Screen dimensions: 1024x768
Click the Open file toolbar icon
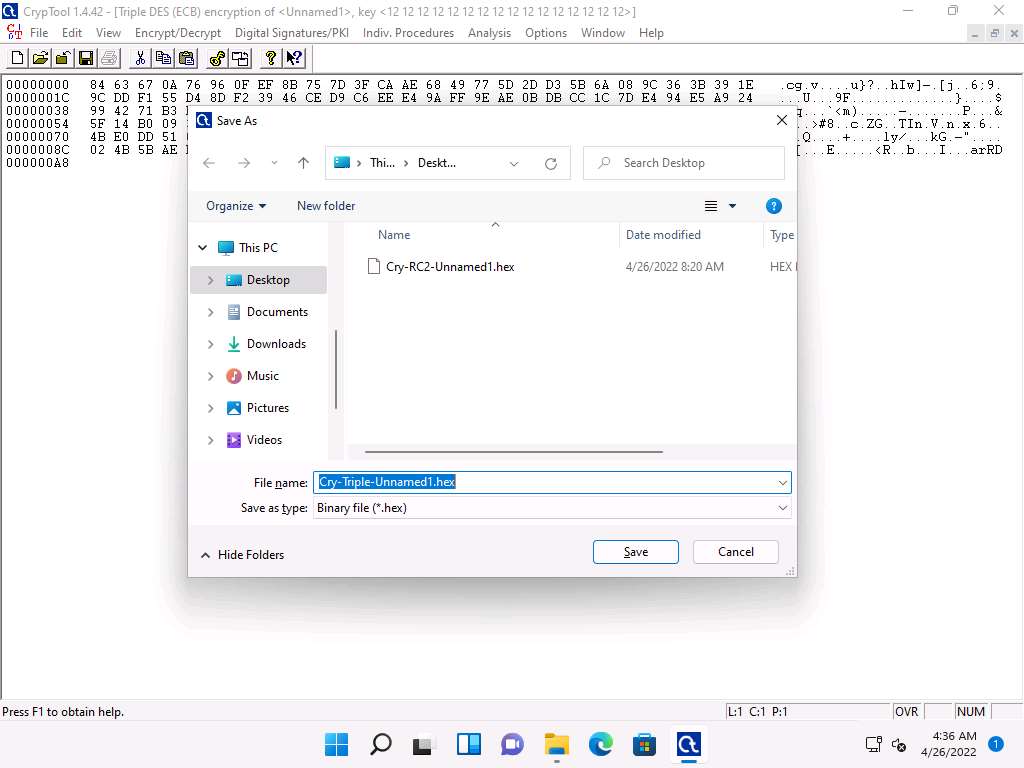pyautogui.click(x=41, y=58)
